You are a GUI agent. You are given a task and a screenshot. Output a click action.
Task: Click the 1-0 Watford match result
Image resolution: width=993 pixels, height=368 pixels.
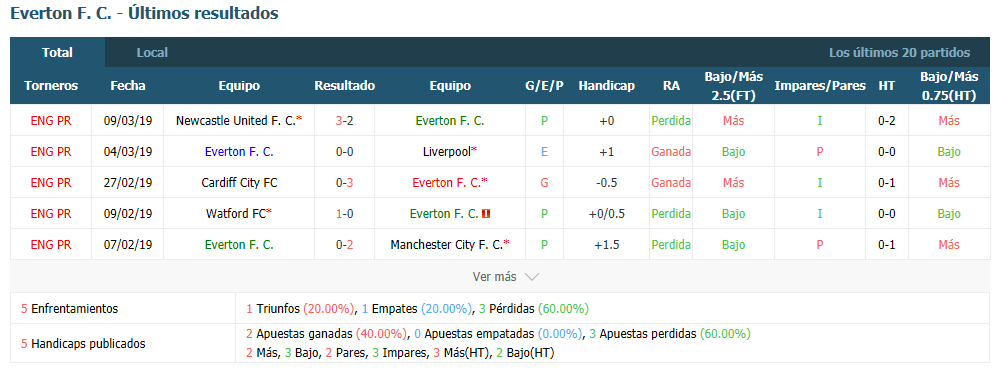(x=345, y=214)
